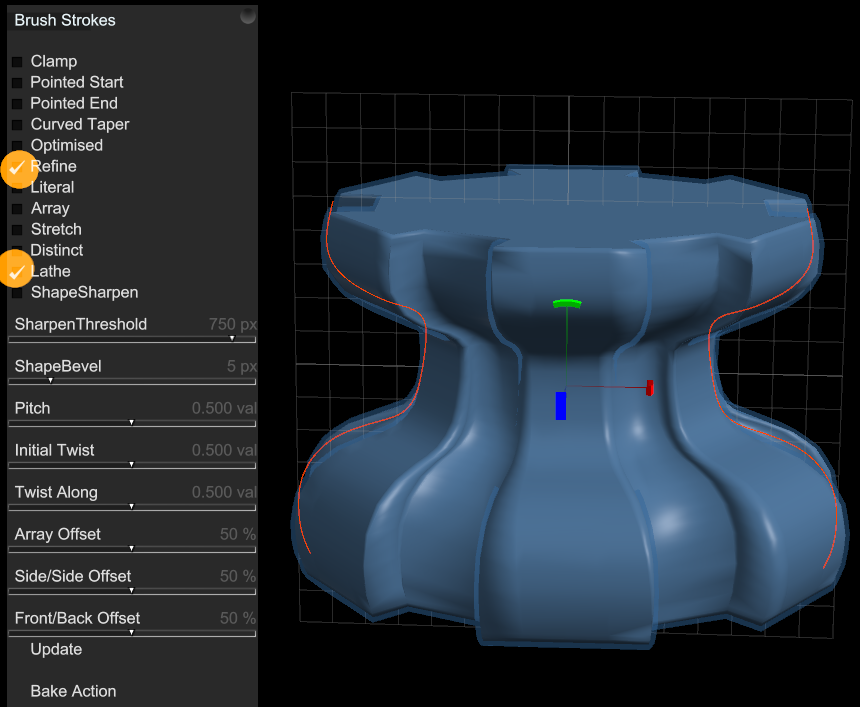
Task: Click the Bake Action button
Action: point(73,691)
